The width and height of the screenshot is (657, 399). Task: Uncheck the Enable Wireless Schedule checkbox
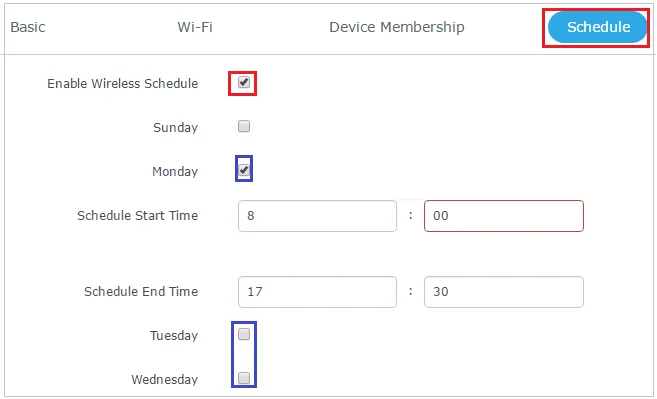tap(244, 82)
